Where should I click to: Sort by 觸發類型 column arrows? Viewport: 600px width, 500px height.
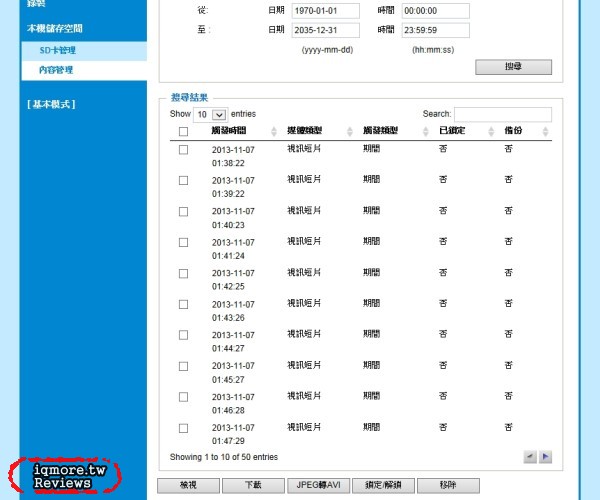[426, 131]
